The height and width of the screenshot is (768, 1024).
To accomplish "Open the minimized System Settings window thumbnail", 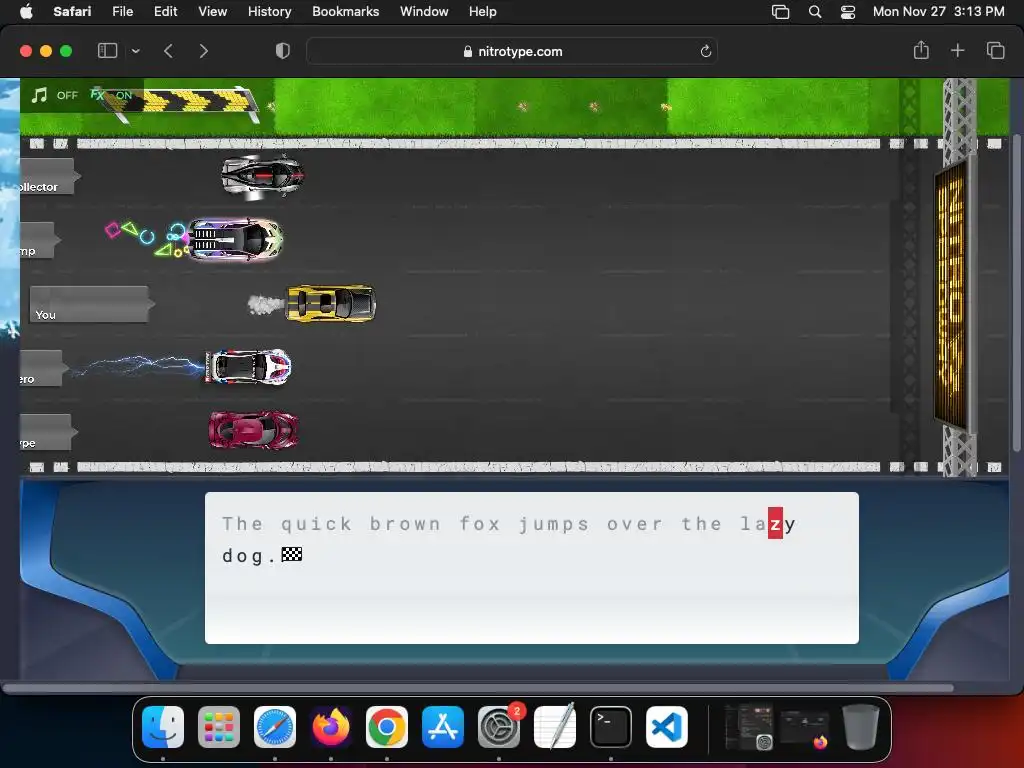I will point(748,727).
